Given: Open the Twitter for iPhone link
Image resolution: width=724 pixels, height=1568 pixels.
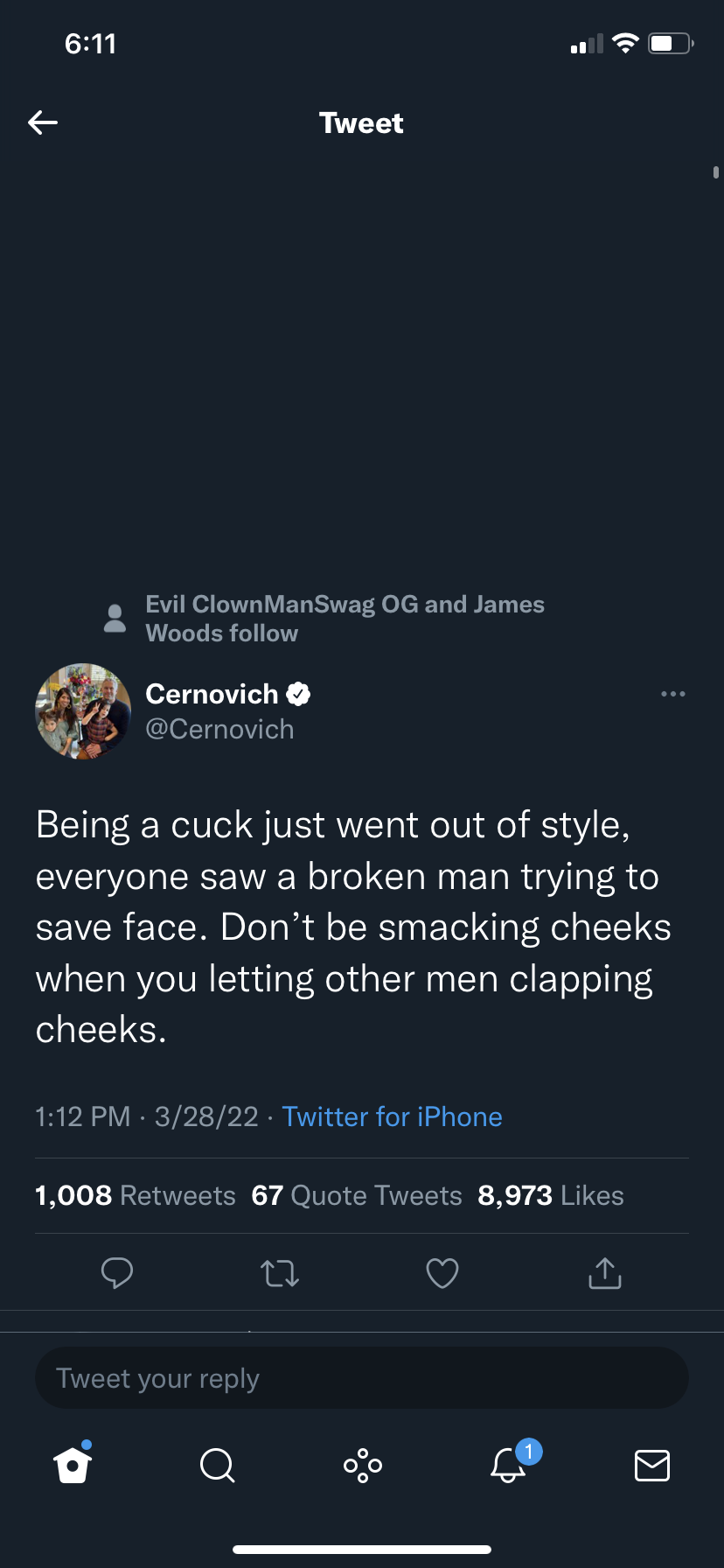Looking at the screenshot, I should [x=392, y=1116].
